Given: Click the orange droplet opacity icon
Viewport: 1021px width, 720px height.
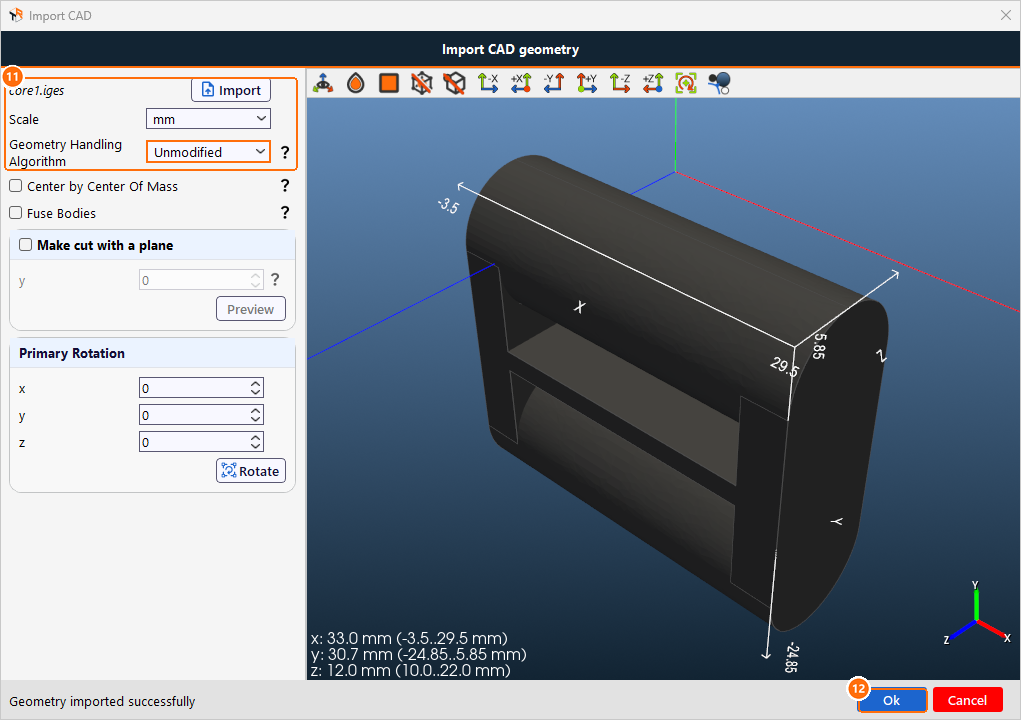Looking at the screenshot, I should [356, 83].
